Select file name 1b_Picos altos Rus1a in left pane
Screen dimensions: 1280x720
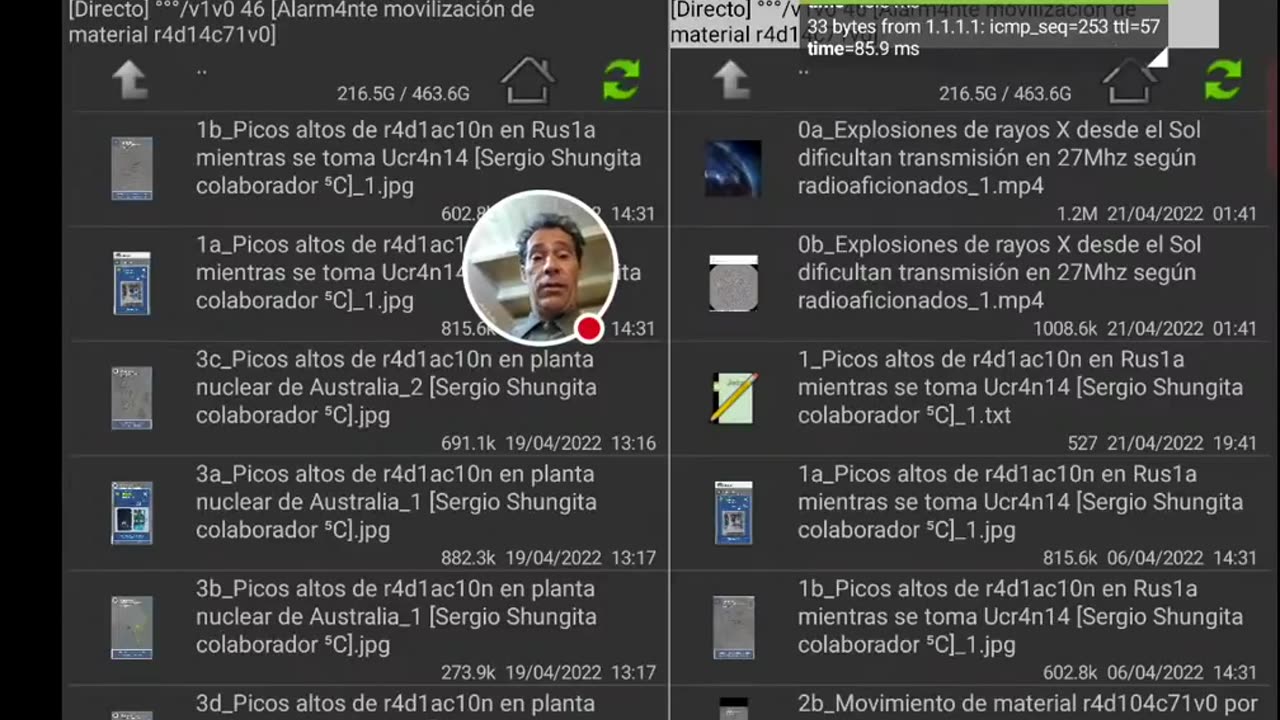(418, 158)
